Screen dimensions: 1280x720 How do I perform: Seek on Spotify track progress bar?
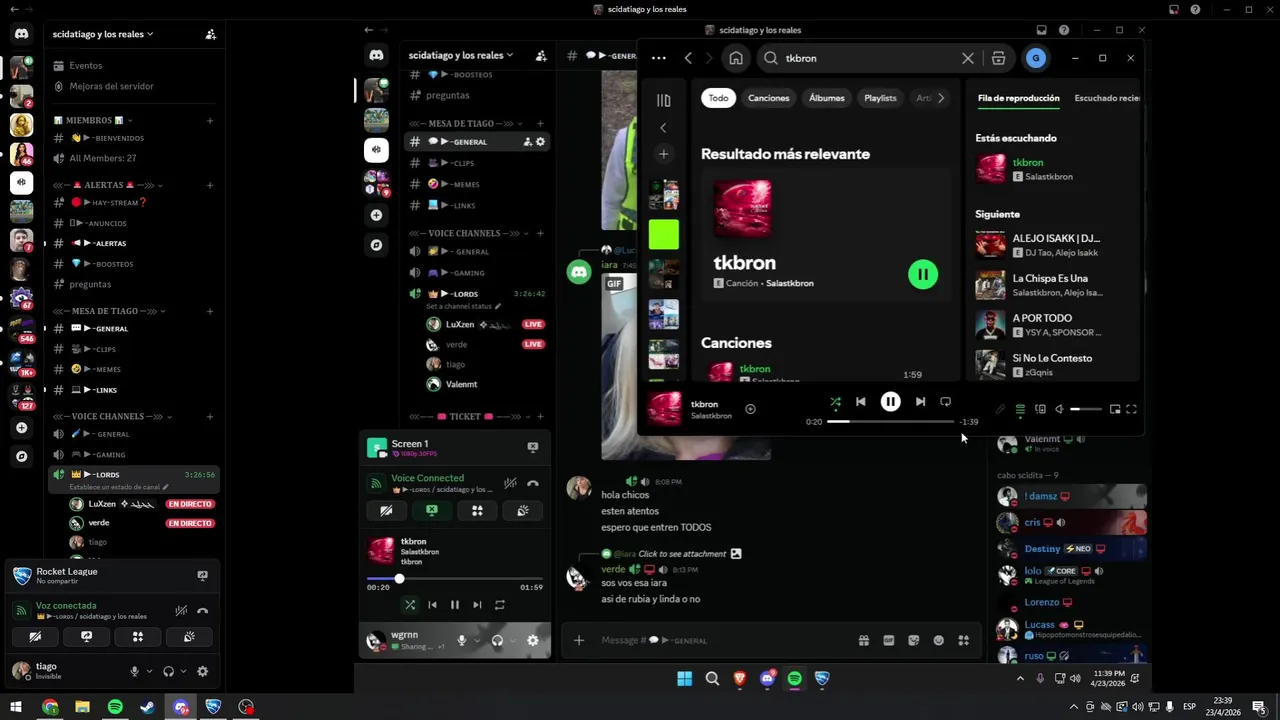(890, 422)
